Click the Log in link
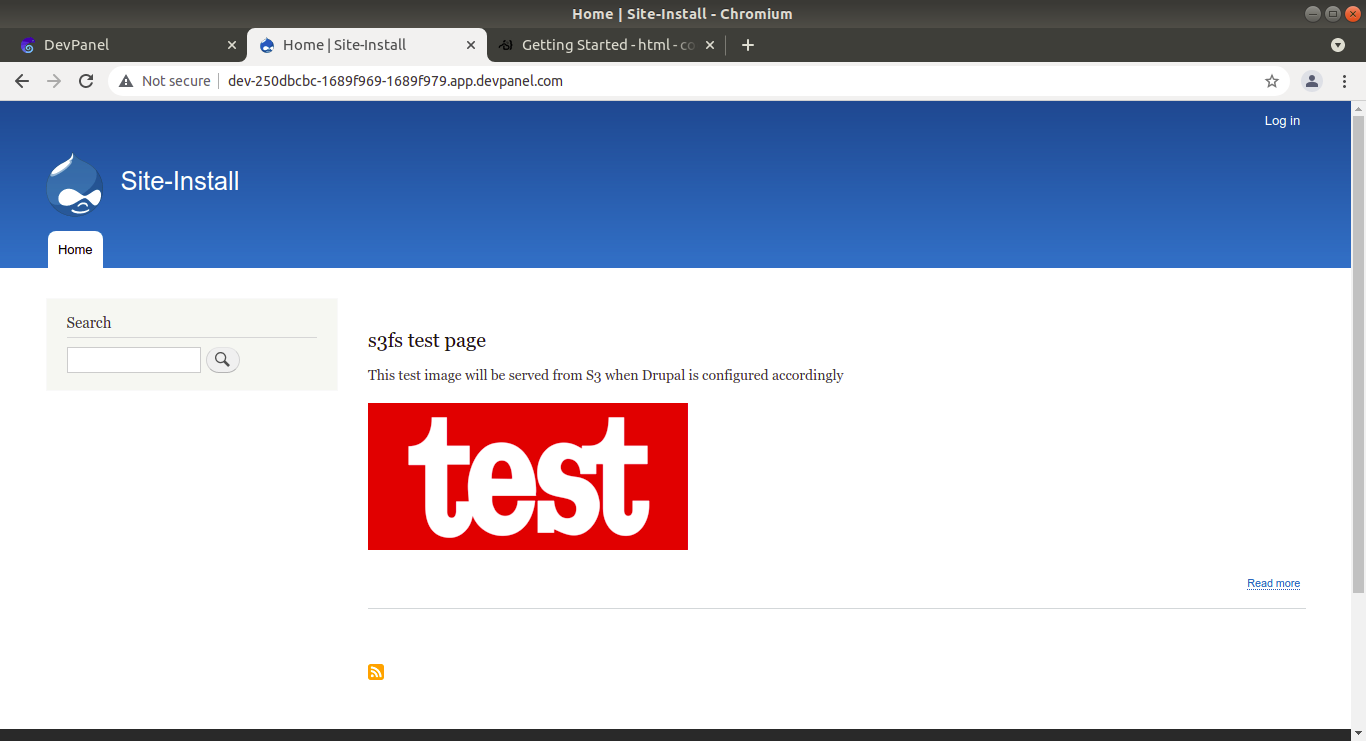Screen dimensions: 1366x741 (x=1282, y=120)
